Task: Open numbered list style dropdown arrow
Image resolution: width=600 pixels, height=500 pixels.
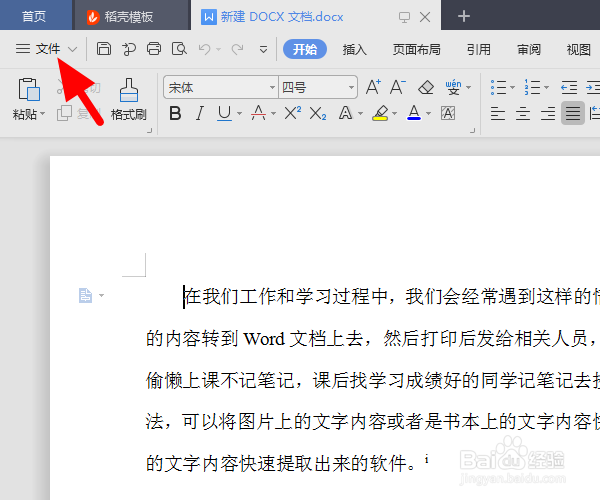Action: pos(546,88)
